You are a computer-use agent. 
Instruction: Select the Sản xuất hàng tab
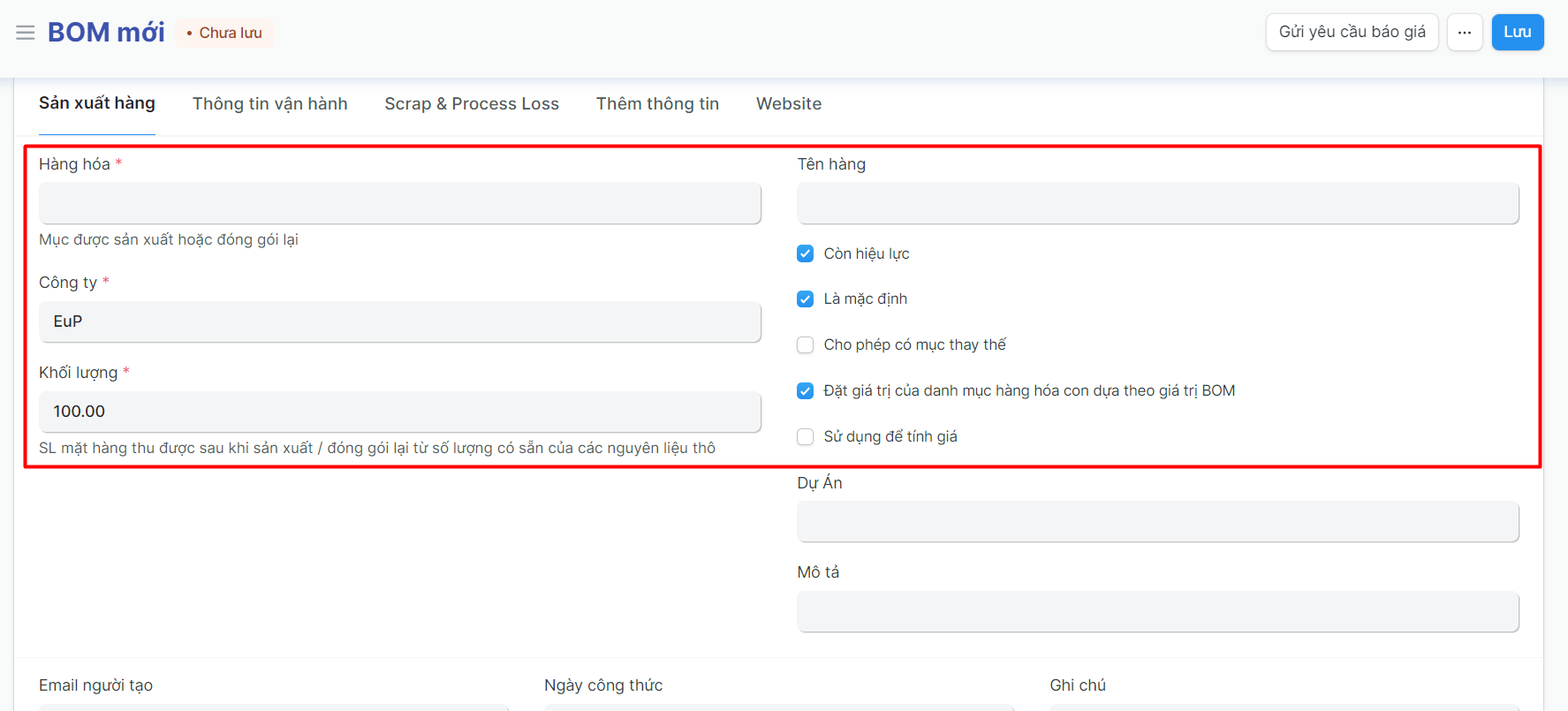pos(97,103)
